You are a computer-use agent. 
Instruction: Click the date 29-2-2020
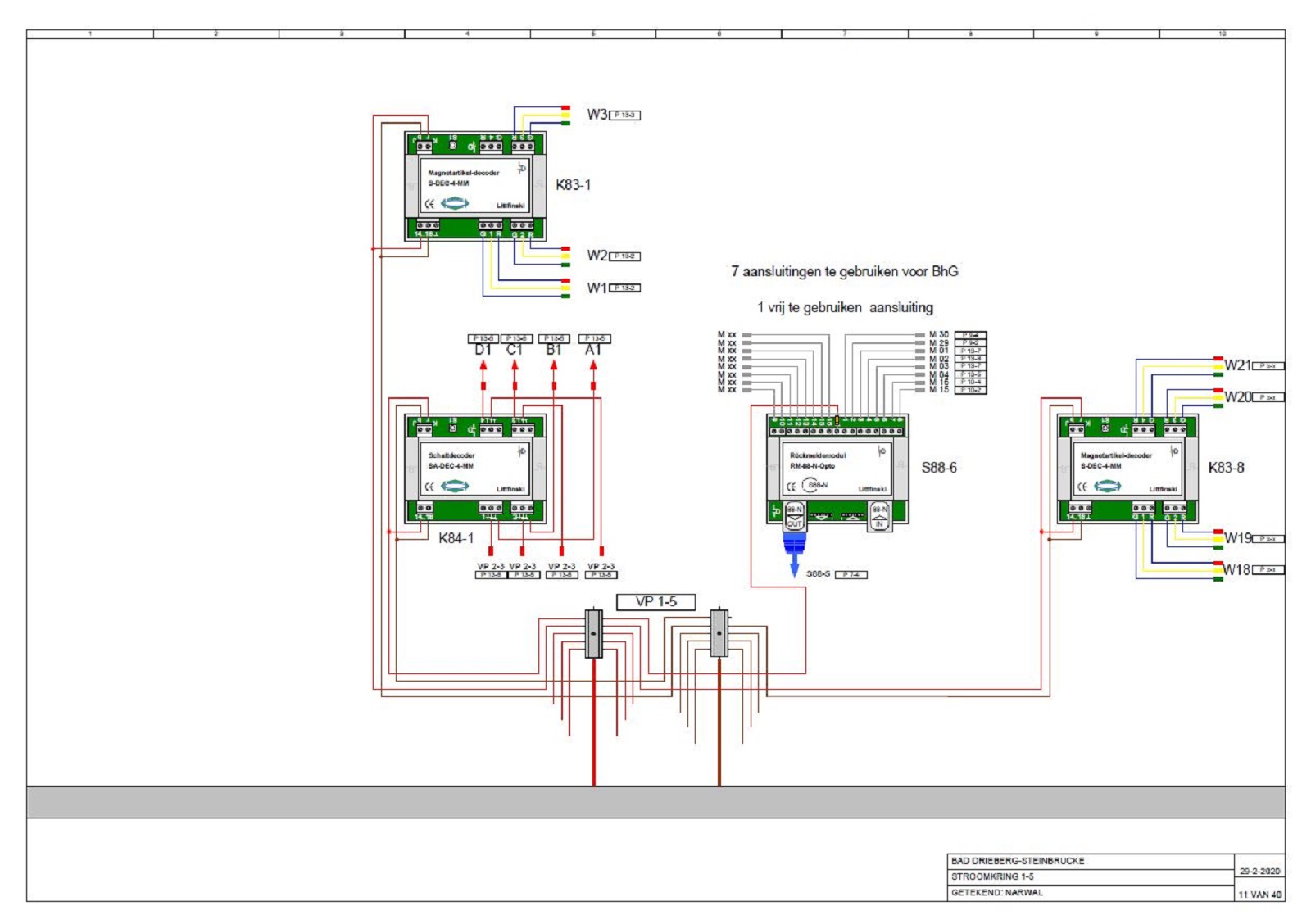pyautogui.click(x=1260, y=872)
